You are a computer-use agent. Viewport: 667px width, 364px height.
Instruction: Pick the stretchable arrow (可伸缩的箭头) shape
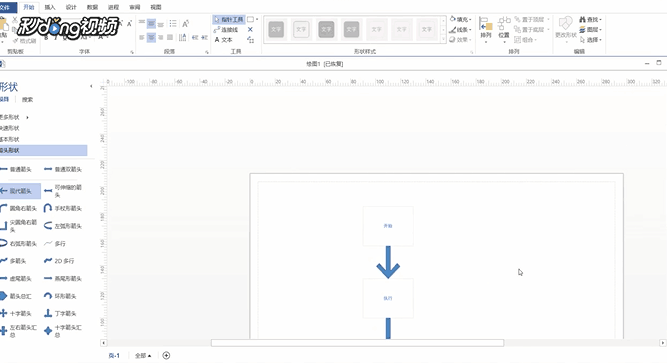63,191
